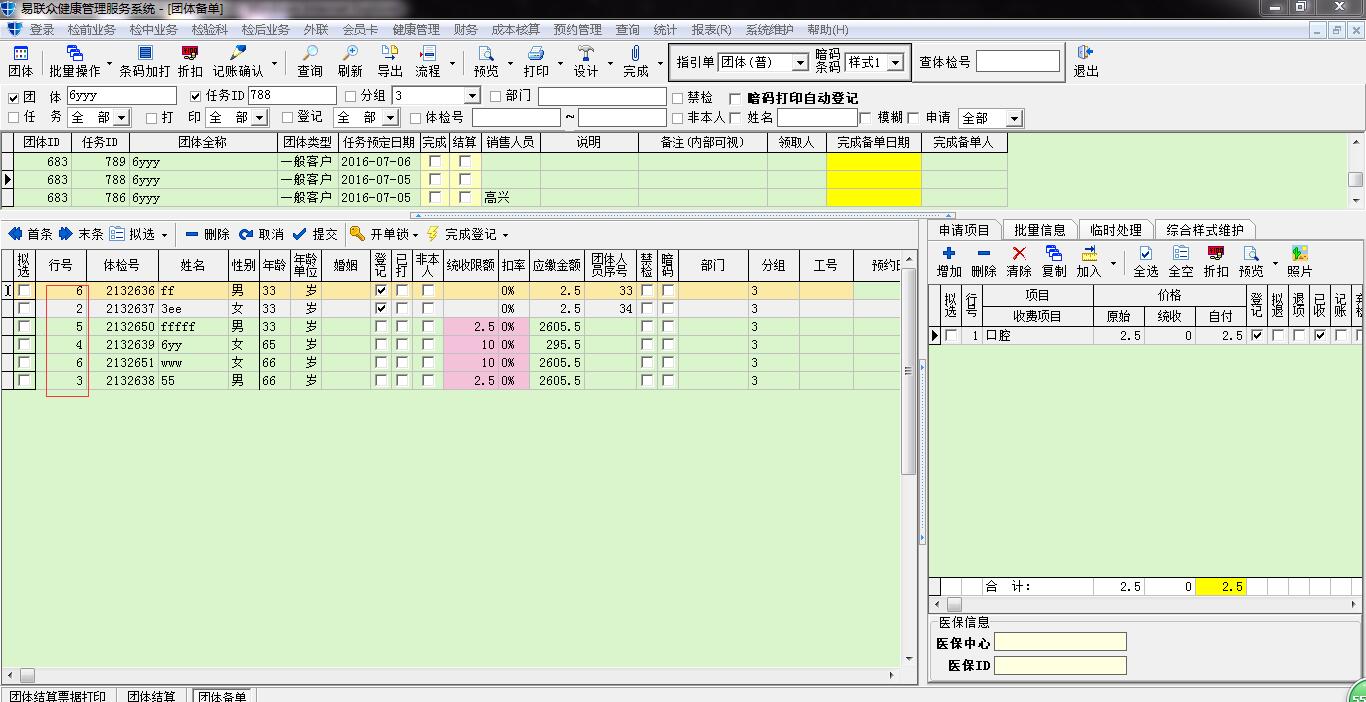Open the 综合样式维护 tab

click(x=1205, y=230)
